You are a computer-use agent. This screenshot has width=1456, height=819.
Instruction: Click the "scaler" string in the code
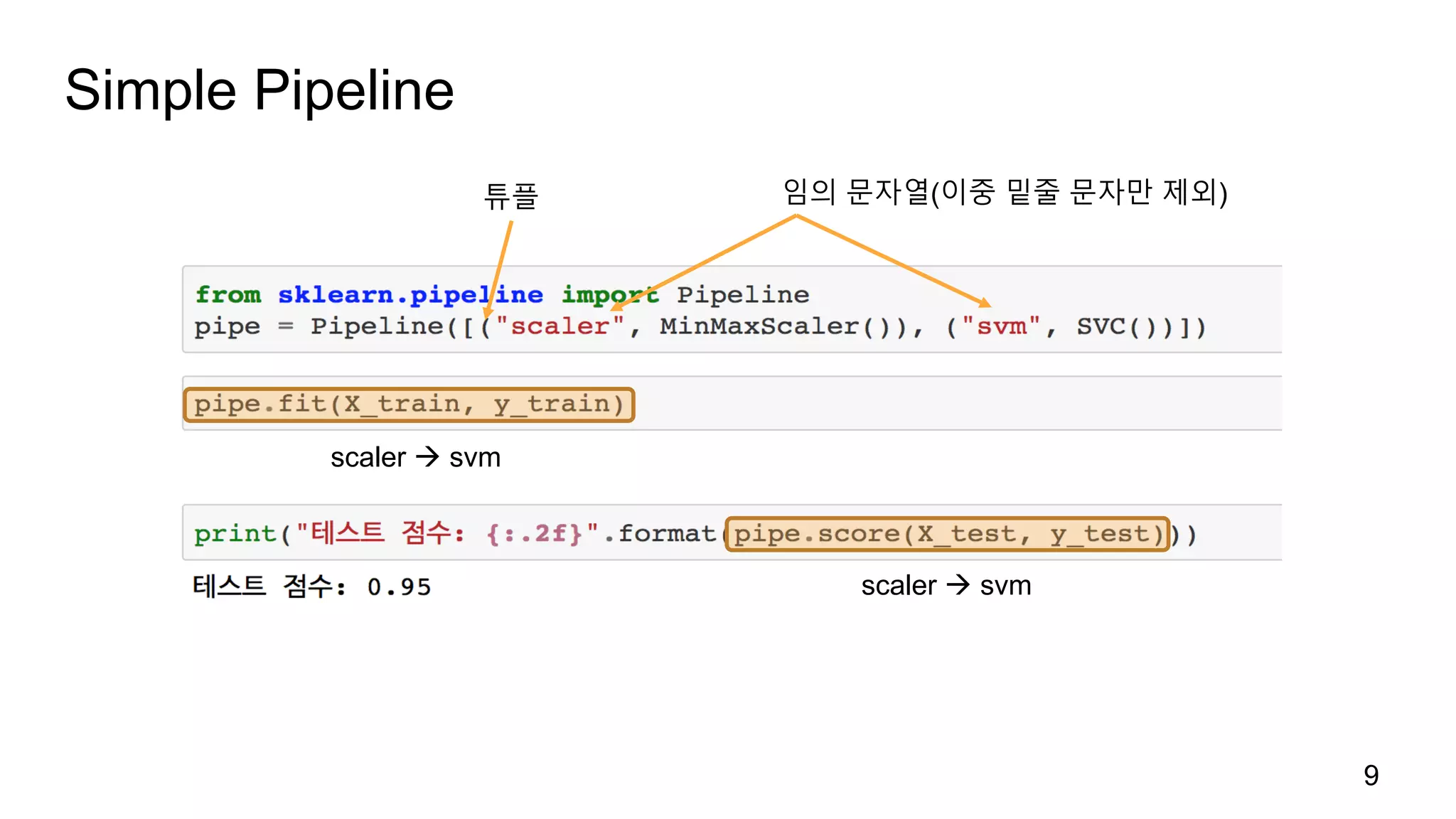click(560, 326)
